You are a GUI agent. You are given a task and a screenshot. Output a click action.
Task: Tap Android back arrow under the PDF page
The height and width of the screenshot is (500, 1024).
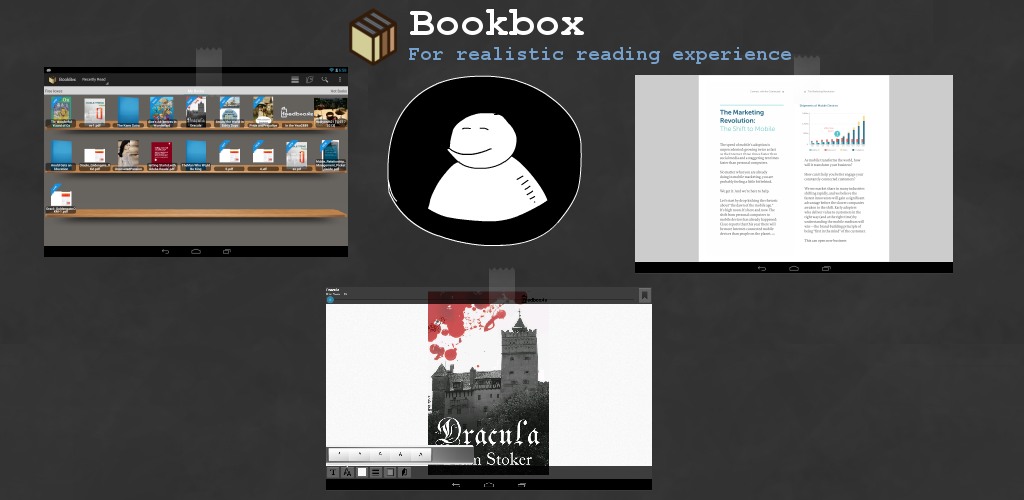point(761,268)
